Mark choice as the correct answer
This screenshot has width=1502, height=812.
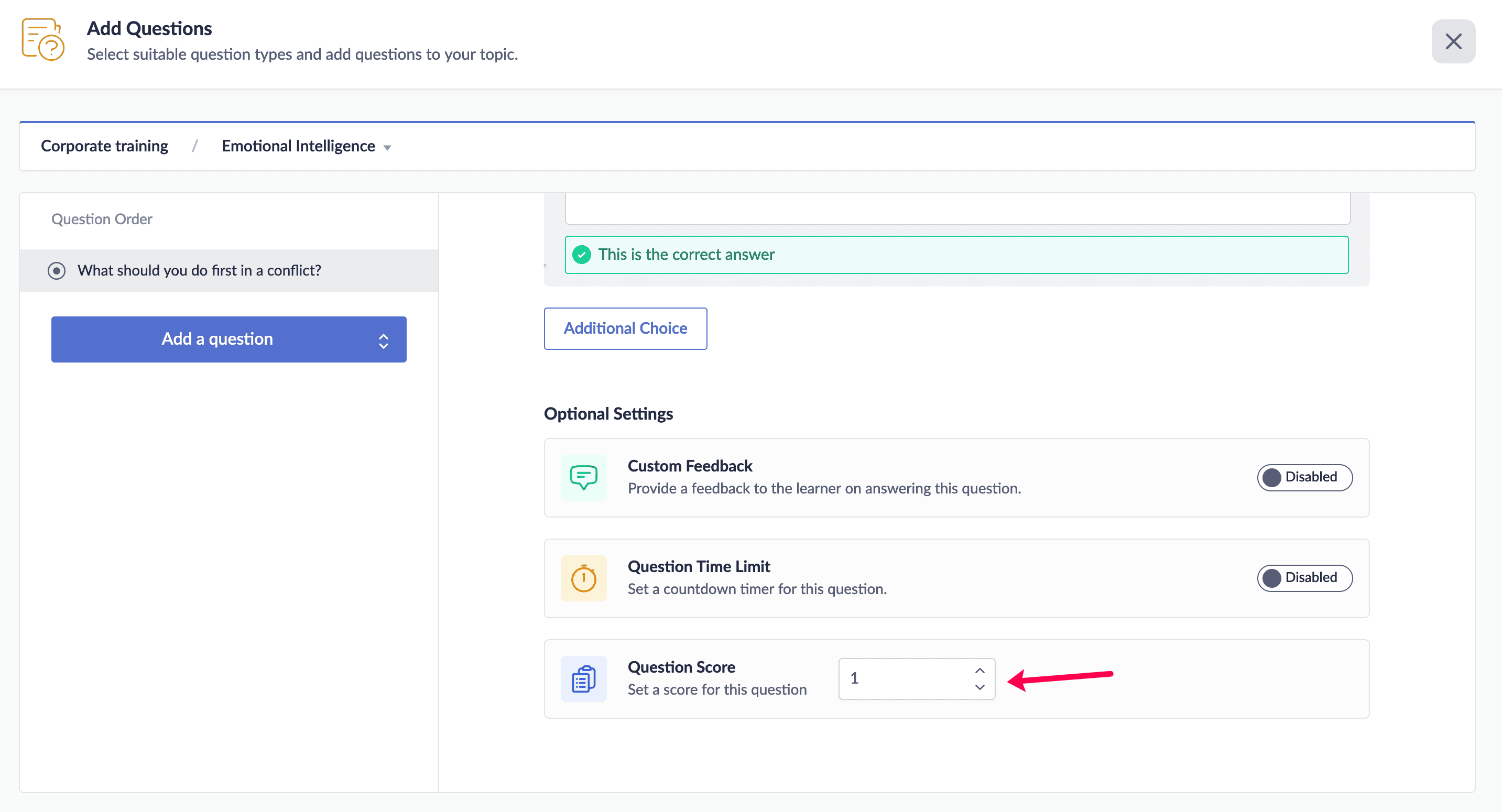[x=956, y=255]
